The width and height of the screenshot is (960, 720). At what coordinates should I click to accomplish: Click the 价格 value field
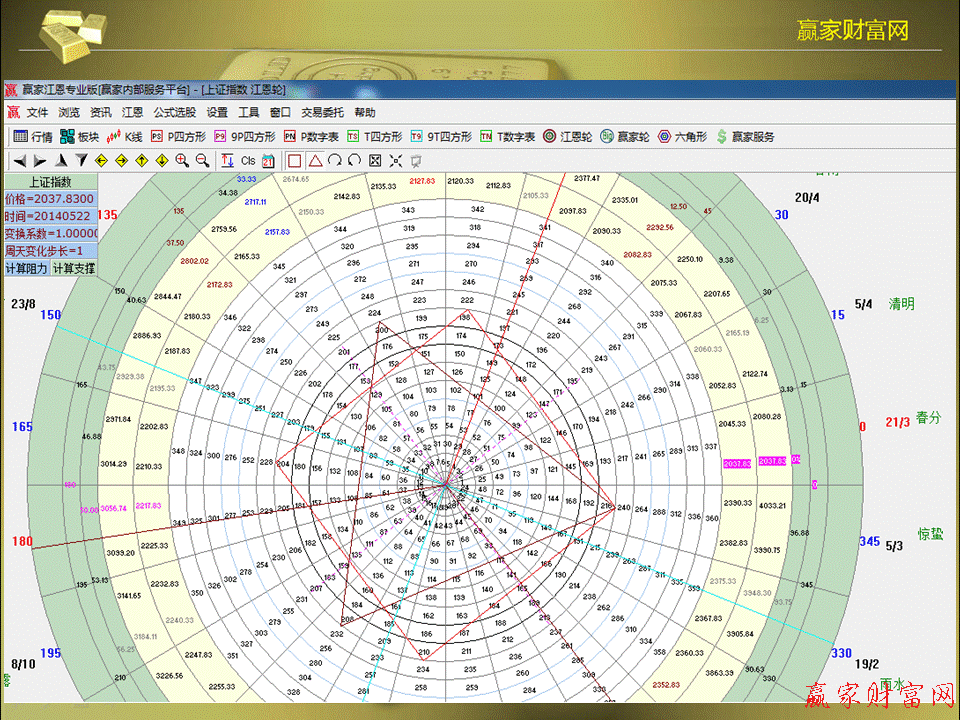coord(50,199)
